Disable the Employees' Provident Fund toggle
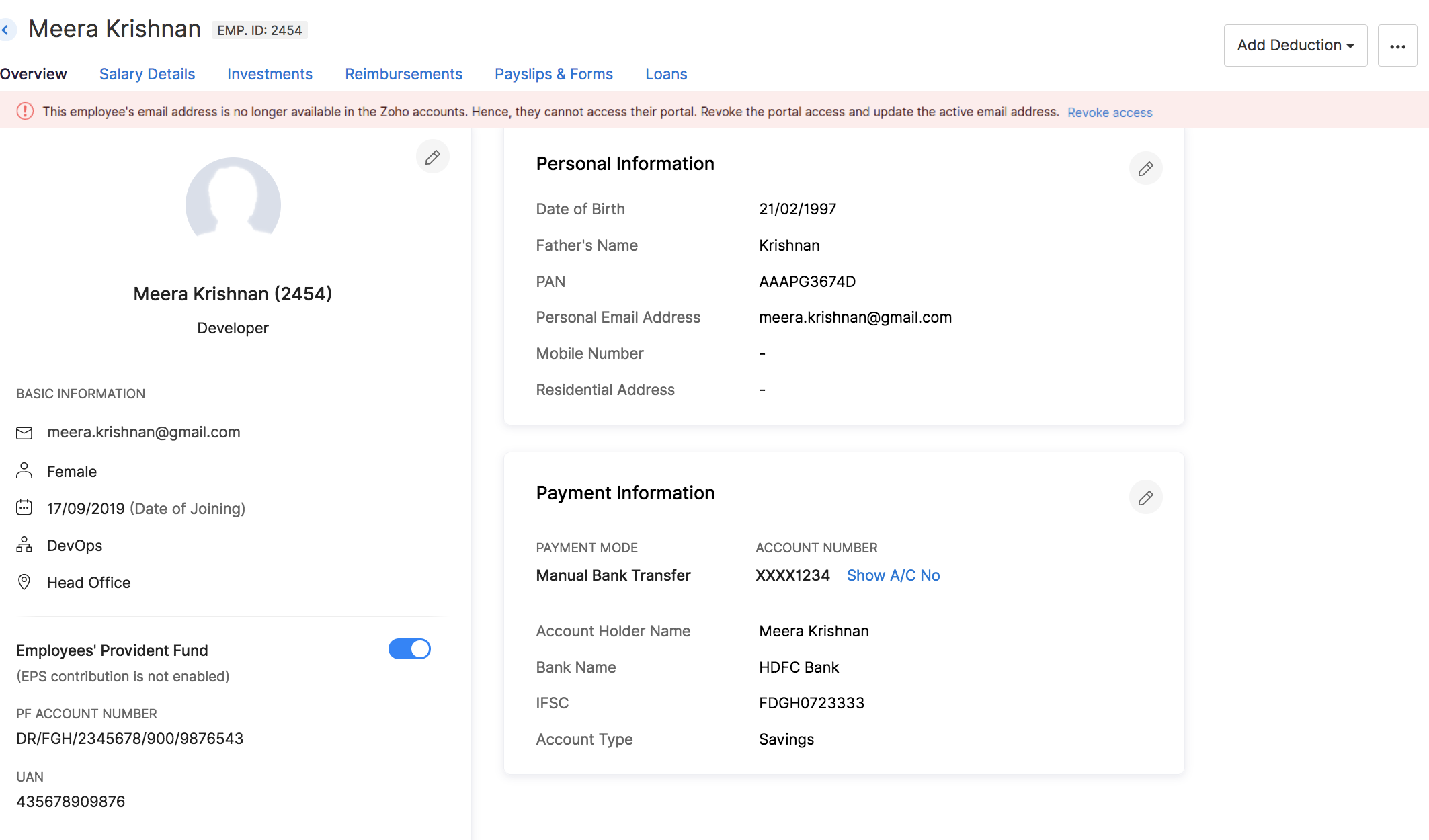1429x840 pixels. click(409, 649)
